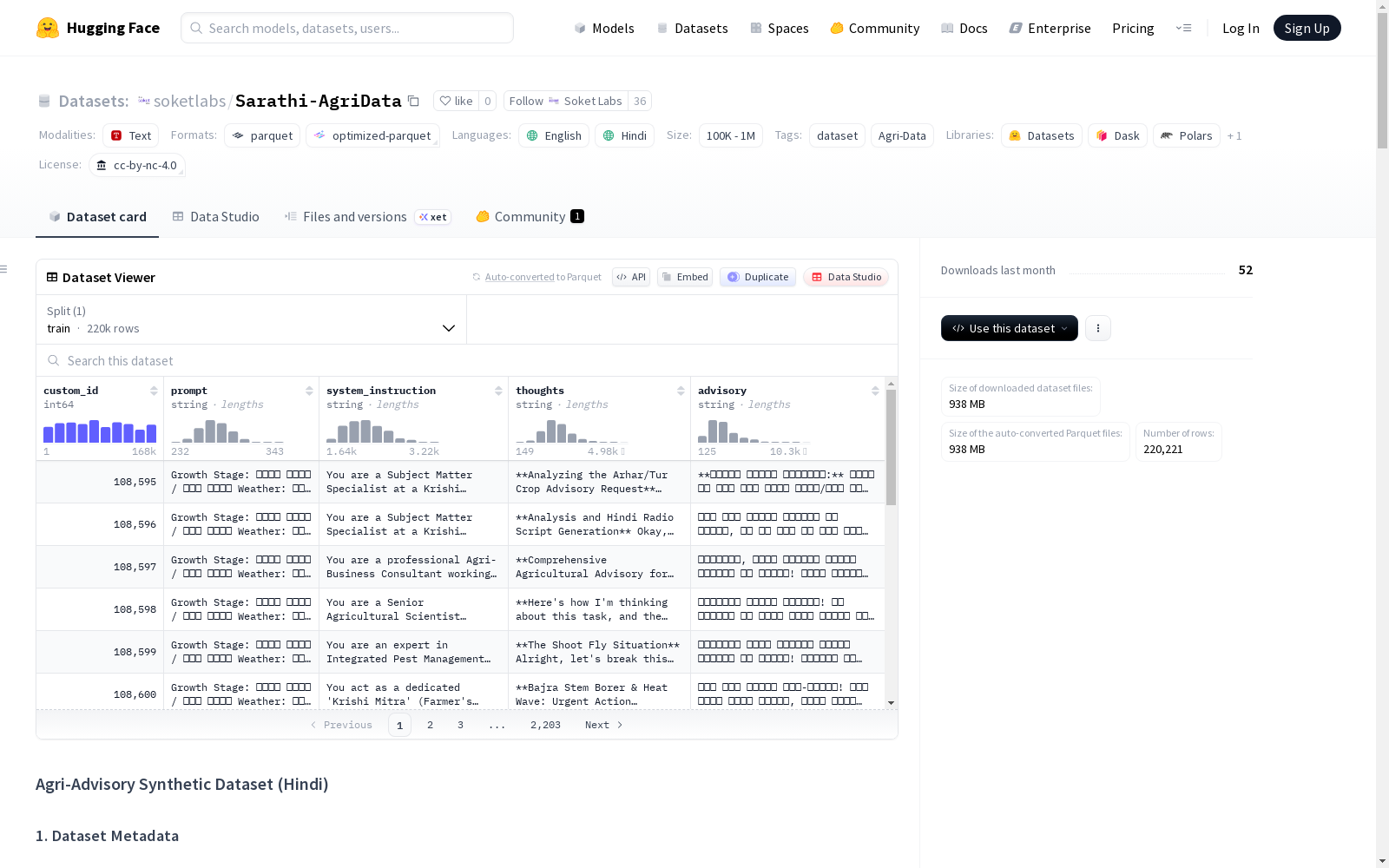1389x868 pixels.
Task: Jump to last page 2,203
Action: (545, 725)
